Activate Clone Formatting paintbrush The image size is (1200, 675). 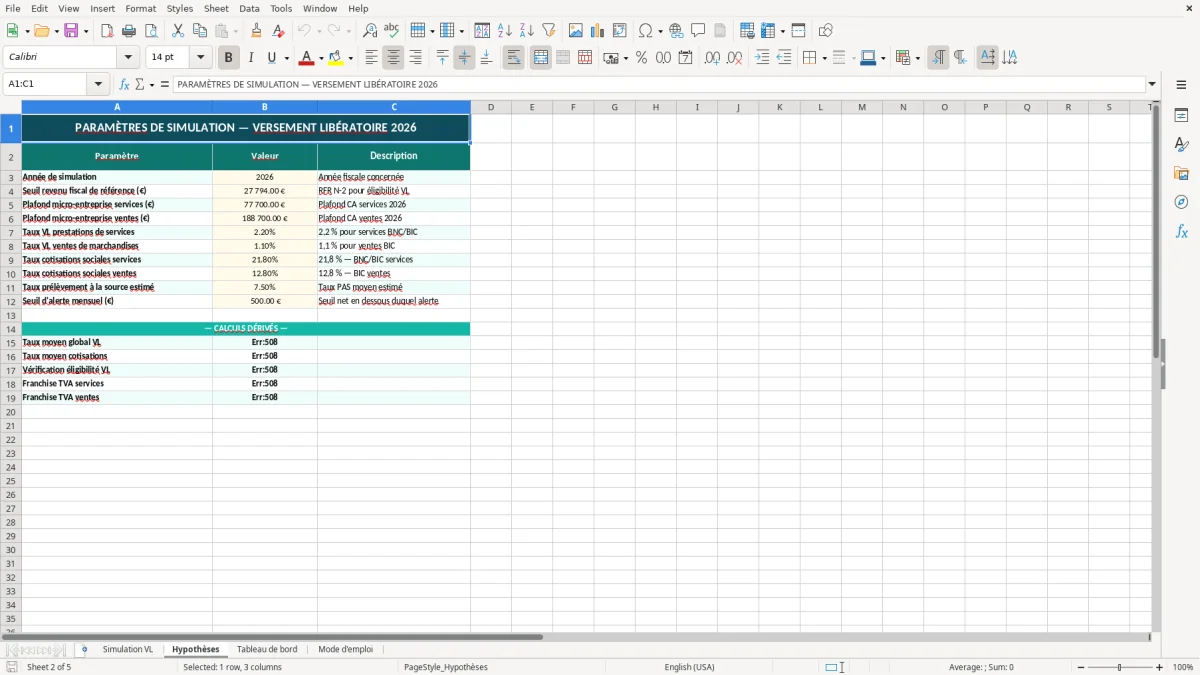point(257,31)
